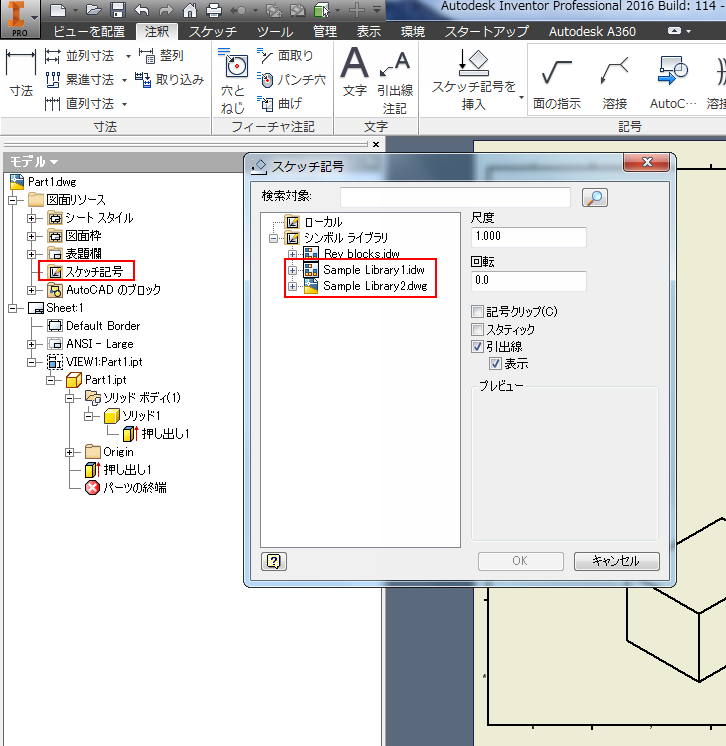Click the 尺度 scale input field
Screen dimensions: 726x746
pyautogui.click(x=529, y=236)
